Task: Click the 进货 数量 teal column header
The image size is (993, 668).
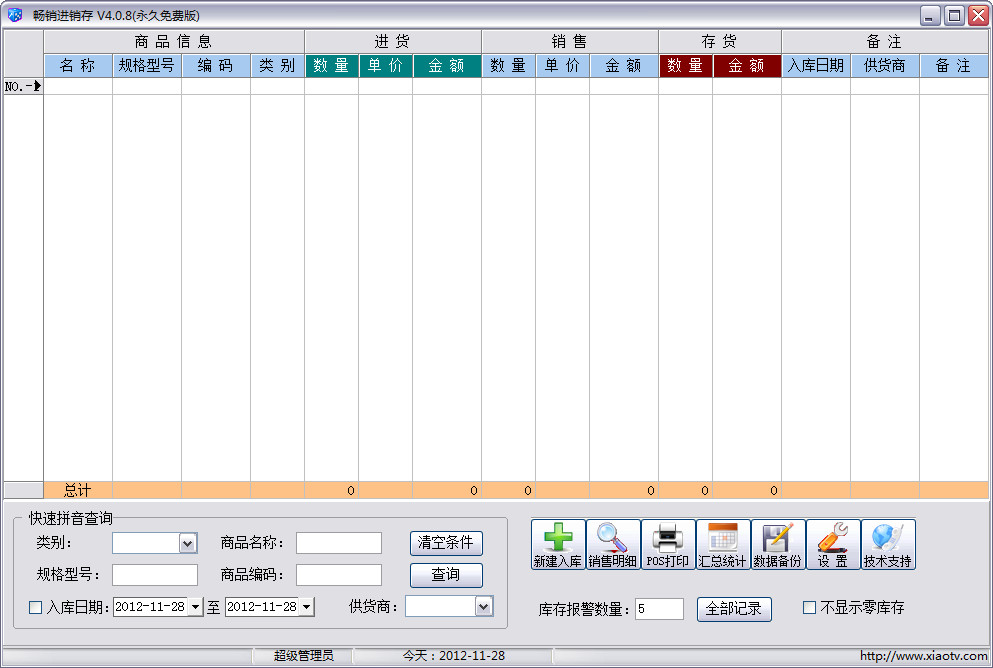Action: click(x=331, y=65)
